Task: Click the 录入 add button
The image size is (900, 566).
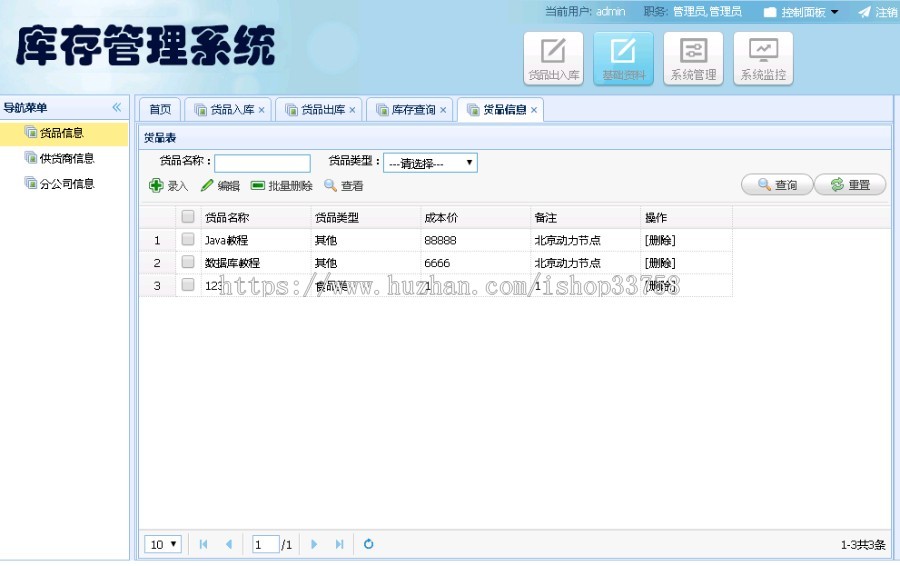Action: (x=168, y=185)
